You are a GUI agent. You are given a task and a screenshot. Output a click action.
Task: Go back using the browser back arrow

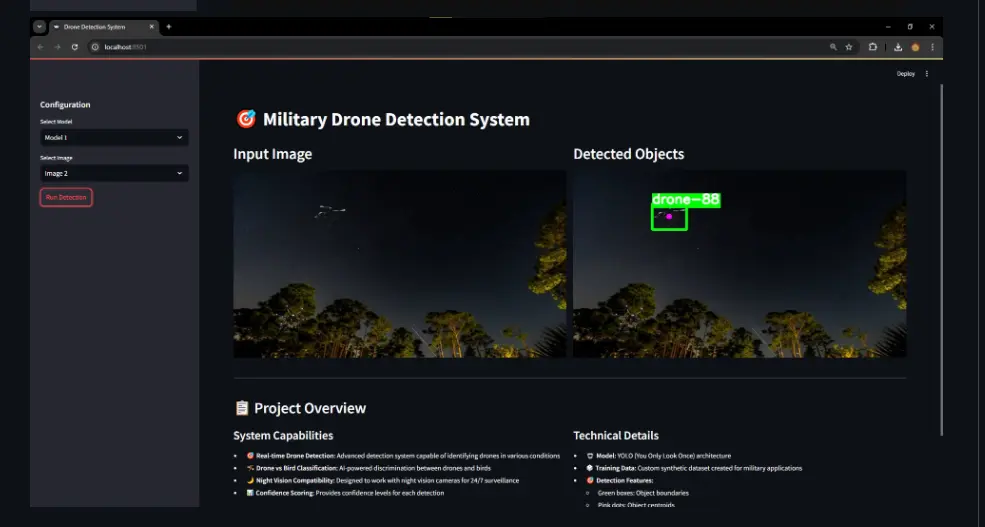41,47
